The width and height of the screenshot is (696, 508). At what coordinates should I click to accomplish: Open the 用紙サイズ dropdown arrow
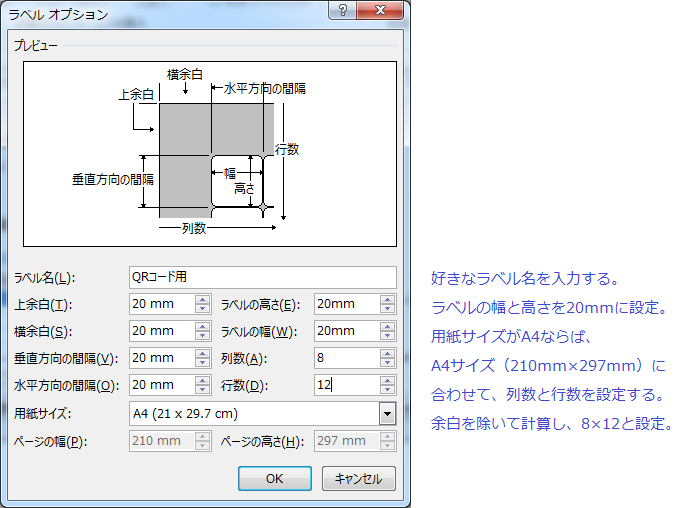click(388, 414)
